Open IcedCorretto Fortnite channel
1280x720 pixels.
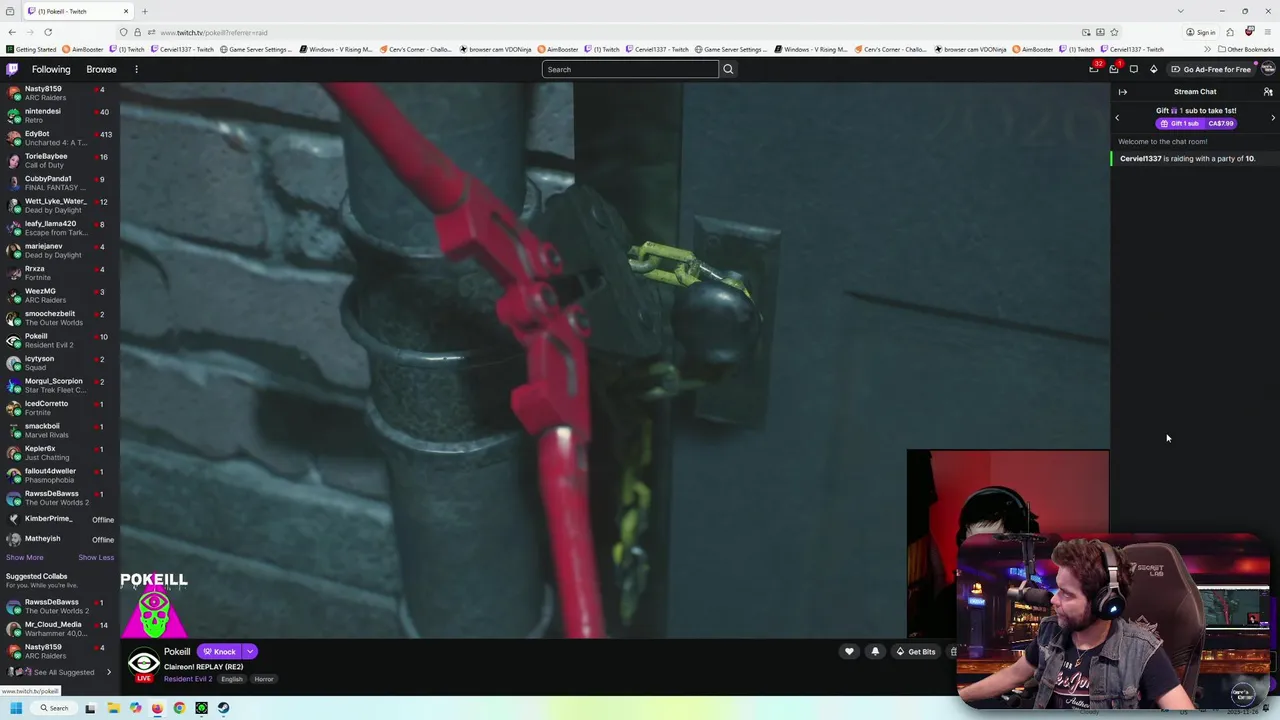coord(60,408)
